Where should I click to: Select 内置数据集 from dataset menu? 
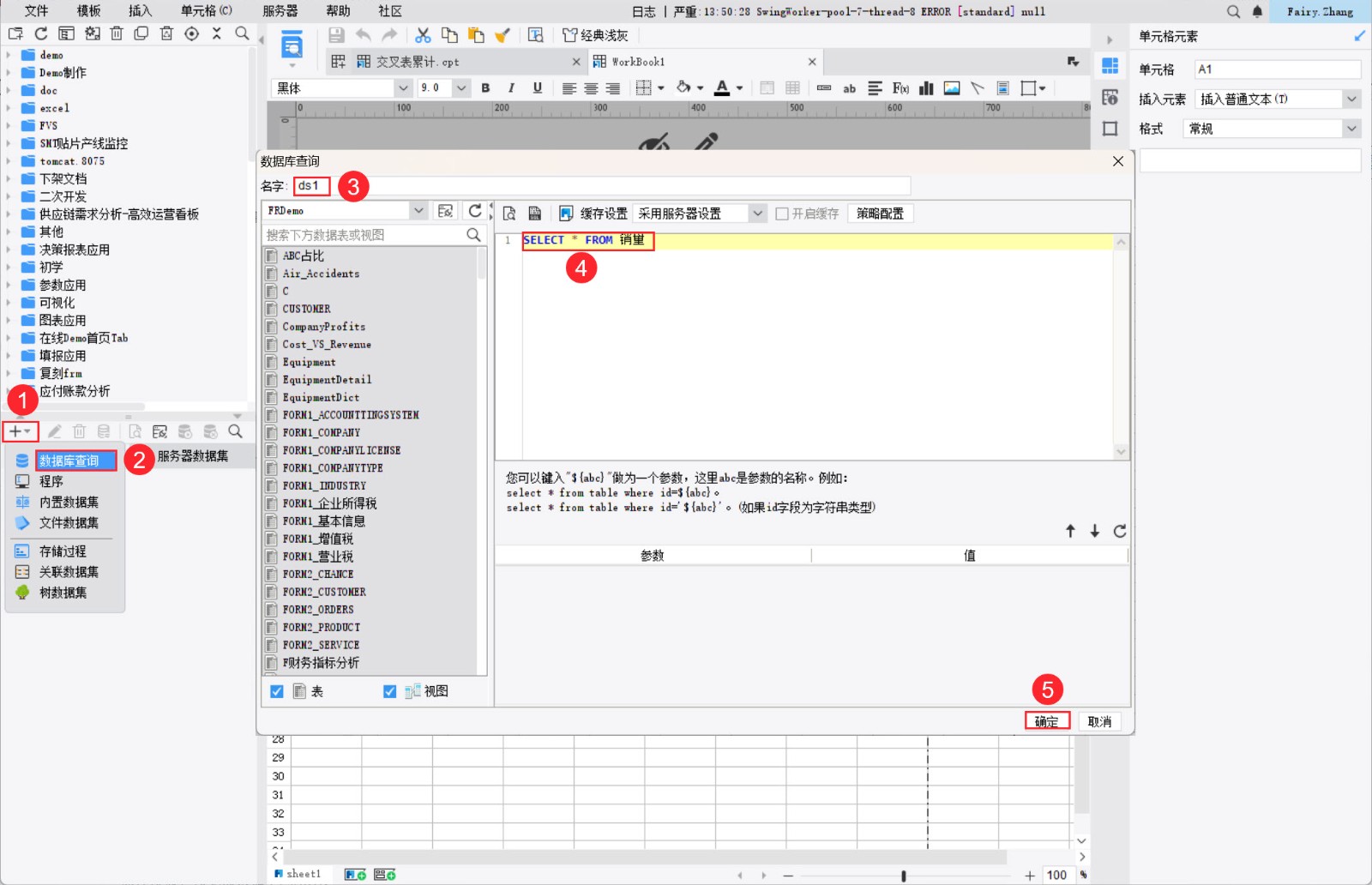click(69, 502)
